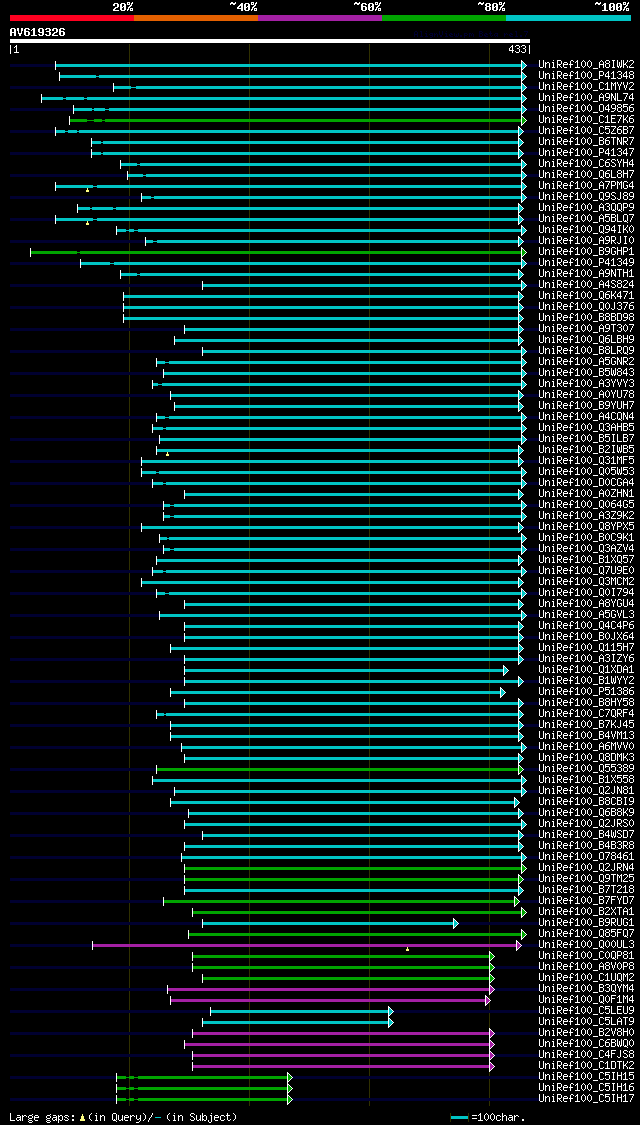
Task: Open the UniRef100_C1MYV2 hit label
Action: click(586, 86)
